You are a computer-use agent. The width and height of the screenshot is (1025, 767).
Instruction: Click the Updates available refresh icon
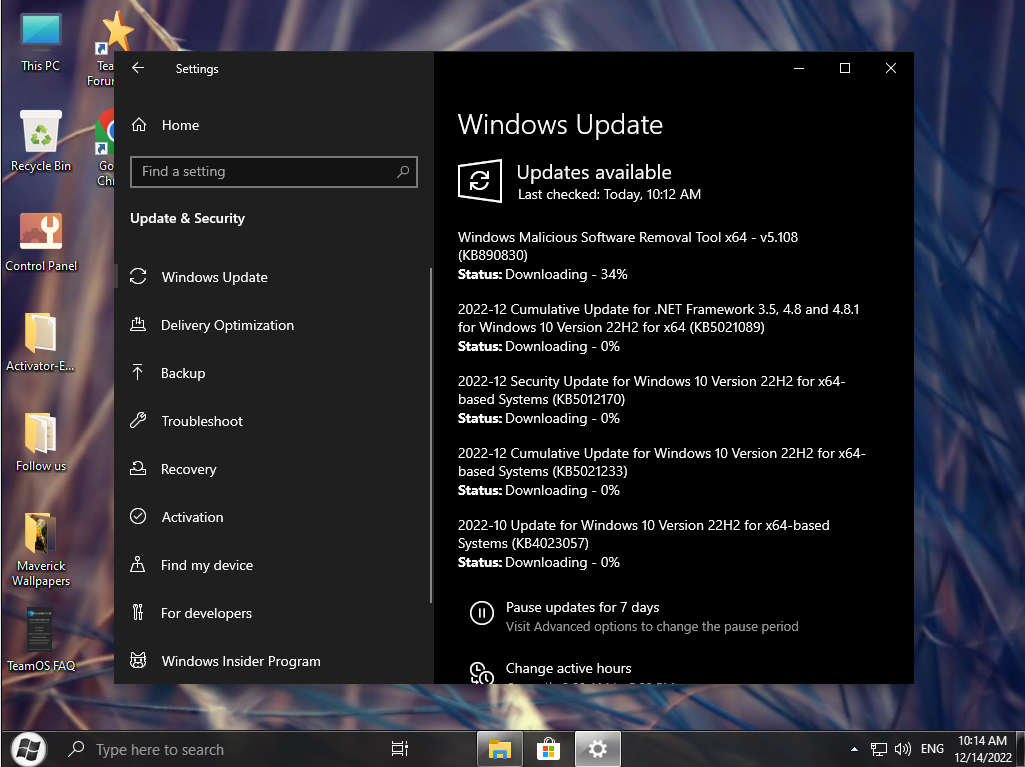pos(480,181)
